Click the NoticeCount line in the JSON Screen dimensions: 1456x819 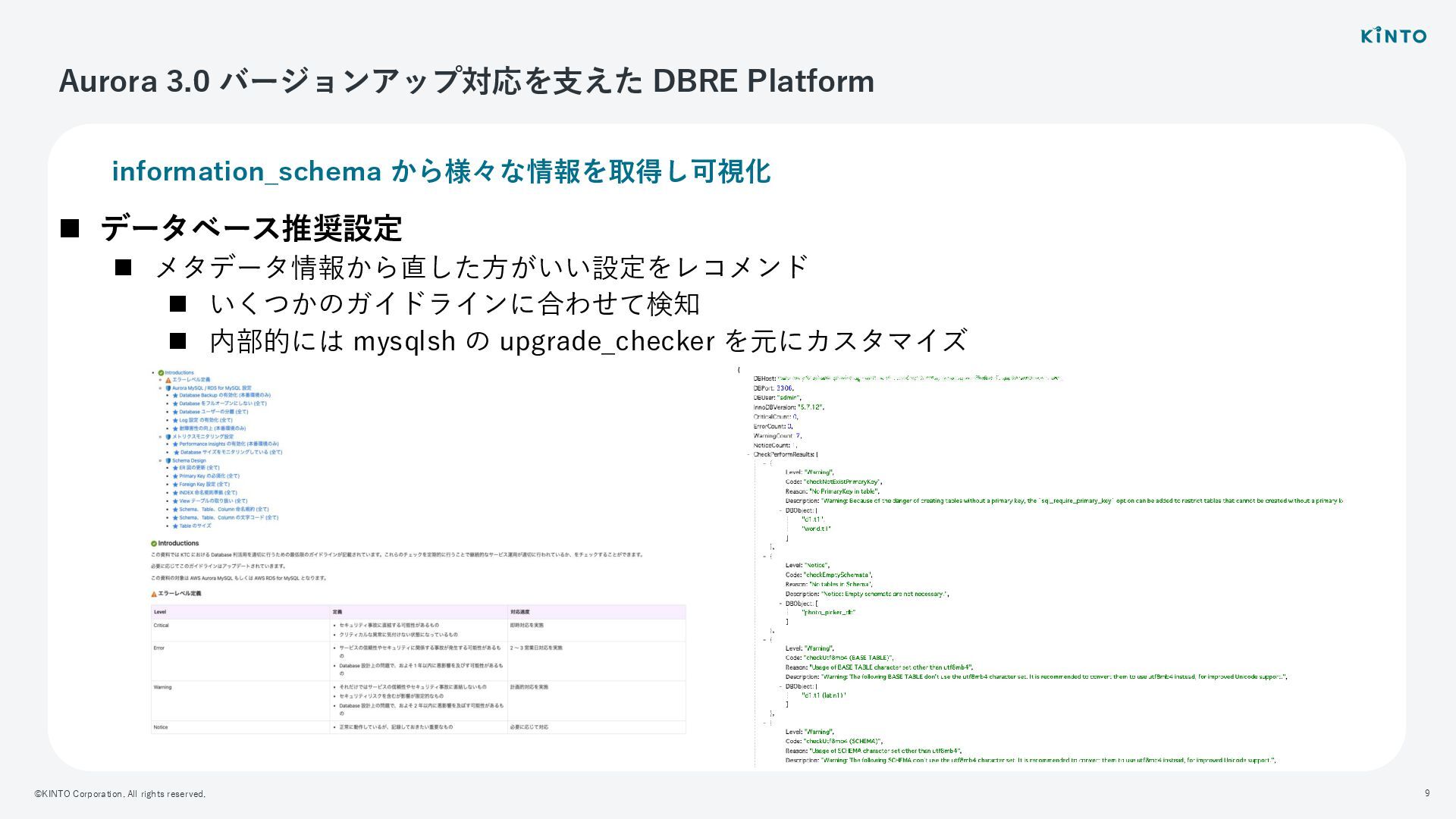775,445
